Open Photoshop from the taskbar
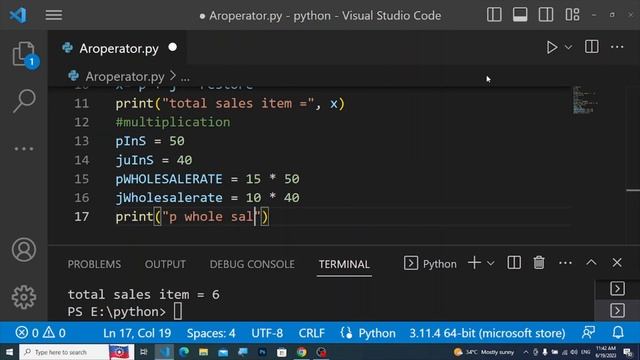 pos(262,352)
